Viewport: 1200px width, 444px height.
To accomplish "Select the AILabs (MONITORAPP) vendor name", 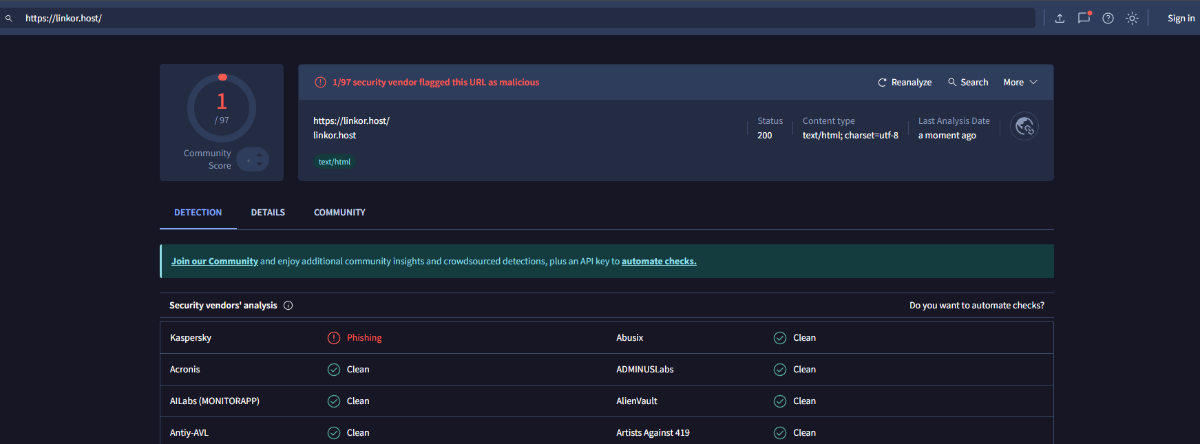I will click(x=214, y=401).
